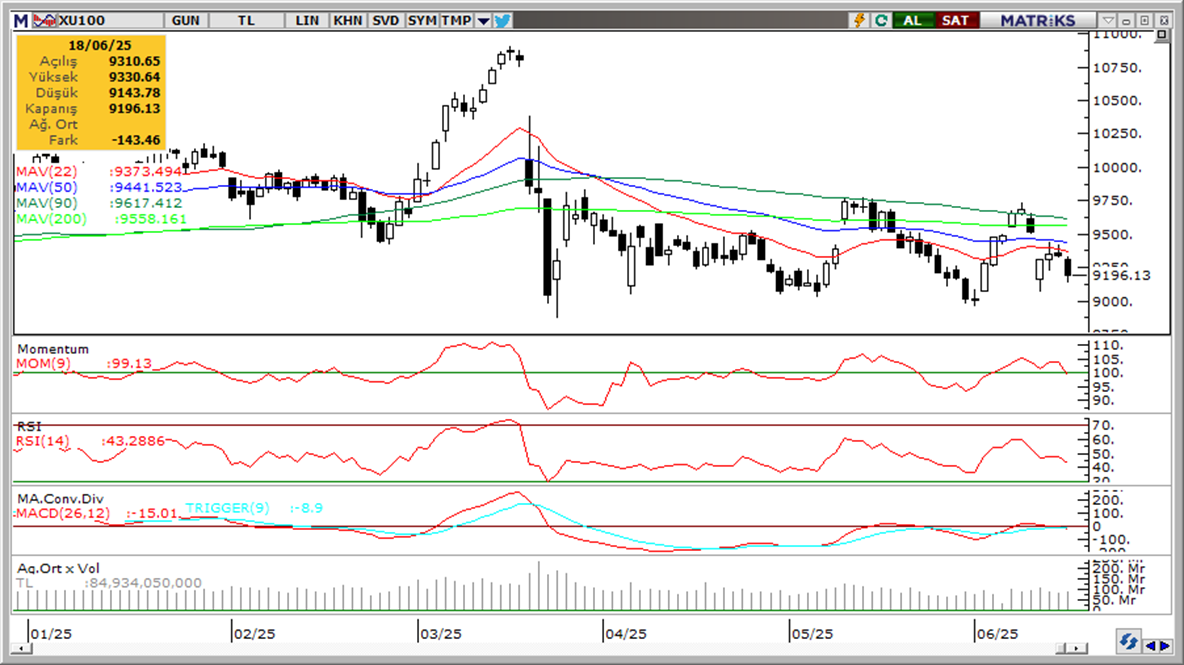Click the blue right arrow at chart bottom
The height and width of the screenshot is (665, 1184).
pos(1165,646)
